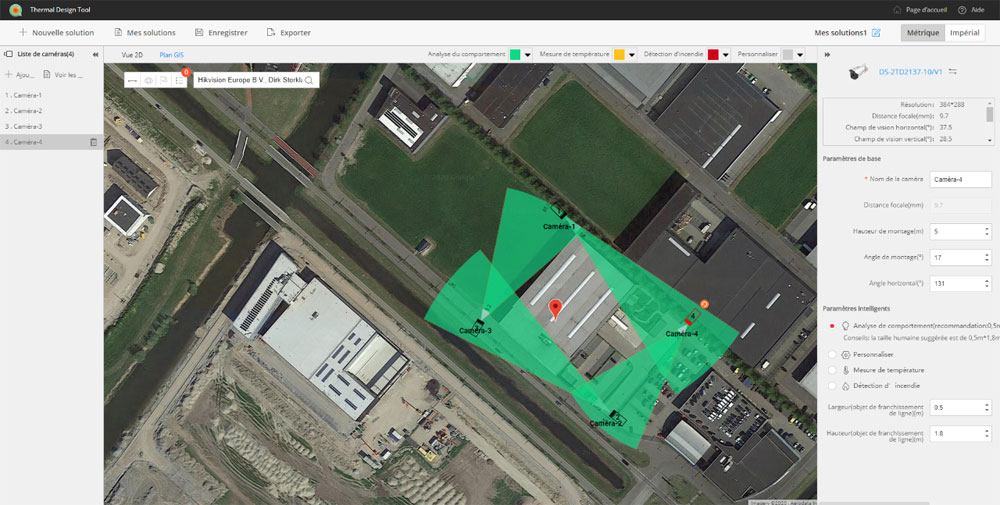Select Mesure de température radio option
Image resolution: width=1000 pixels, height=505 pixels.
(833, 370)
